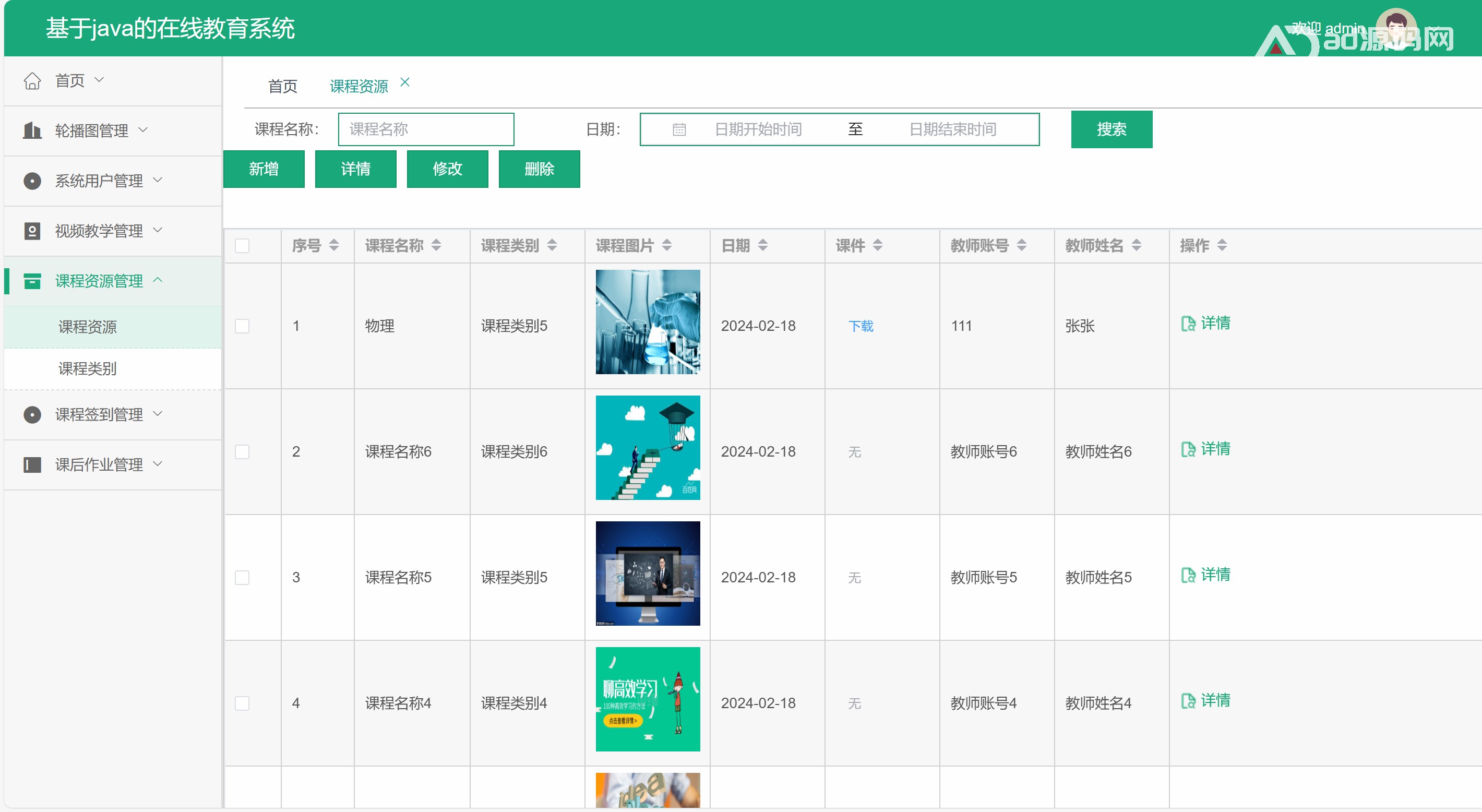
Task: Open 课程类别 submenu item
Action: [x=88, y=368]
